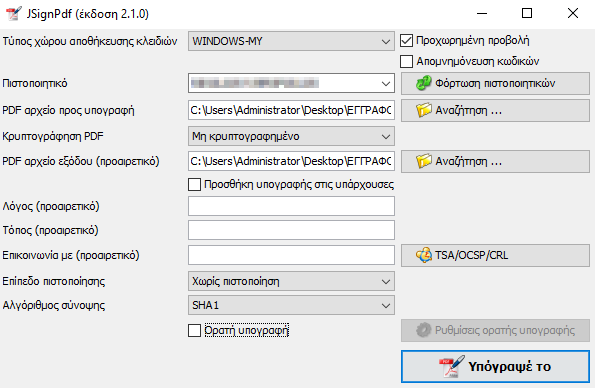Click the green load-certificates icon
This screenshot has height=388, width=595.
click(423, 83)
